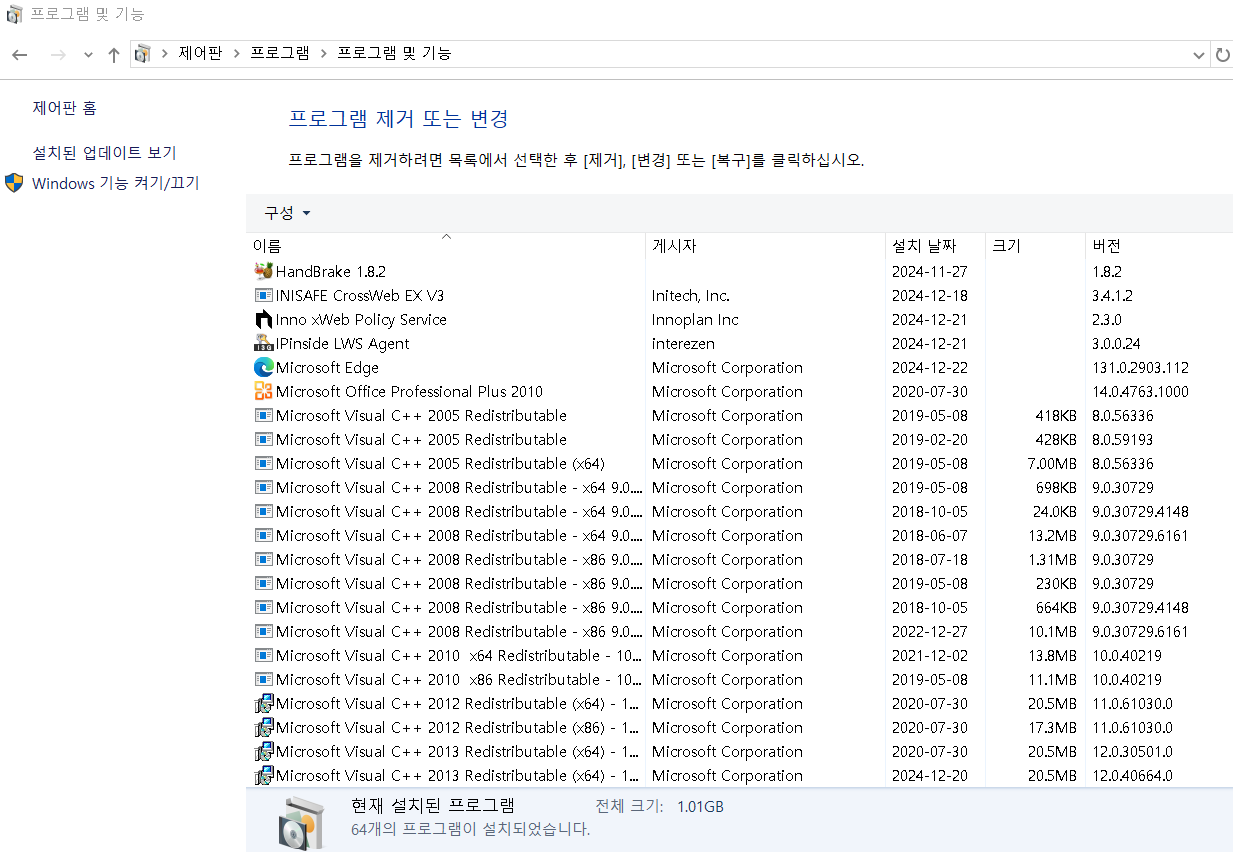Sort the list by 버전 column header
The width and height of the screenshot is (1233, 852).
click(1159, 245)
